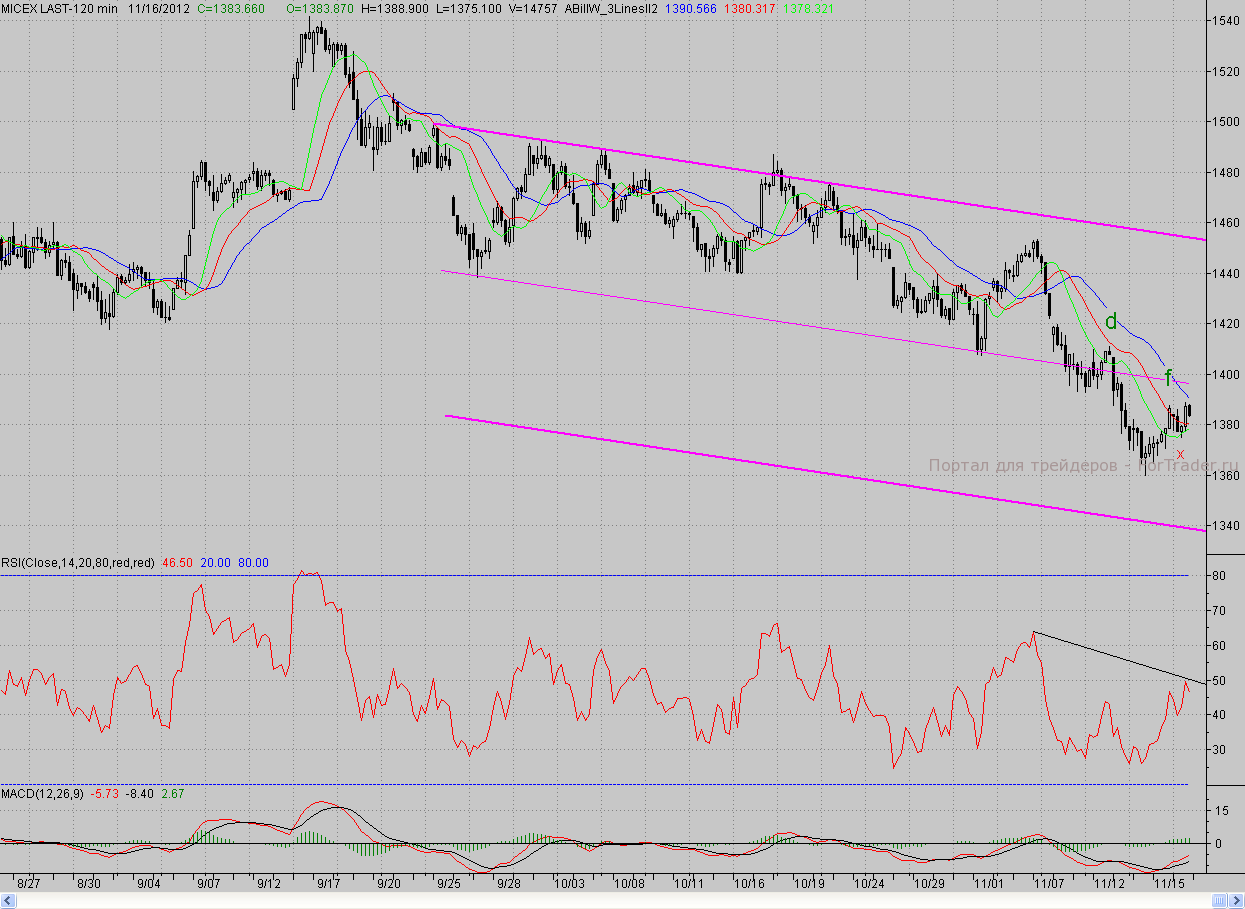Viewport: 1245px width, 909px height.
Task: Click the green 'f' marker on chart
Action: pos(1169,377)
